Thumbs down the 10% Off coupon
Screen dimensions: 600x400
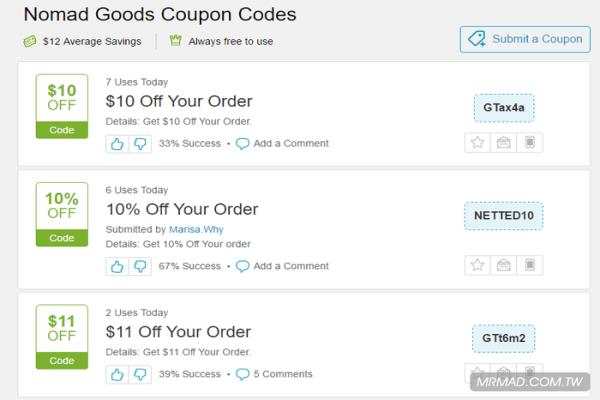[140, 266]
